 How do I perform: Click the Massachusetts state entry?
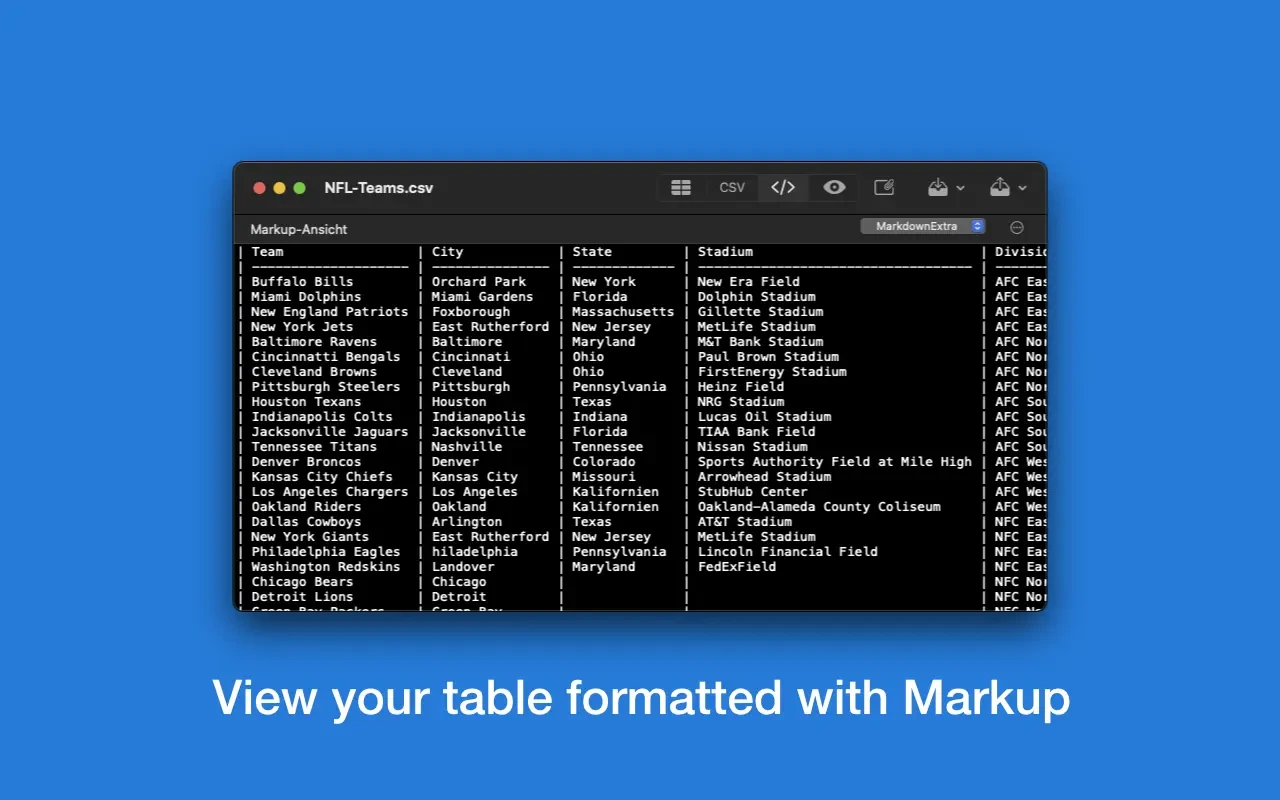click(623, 312)
